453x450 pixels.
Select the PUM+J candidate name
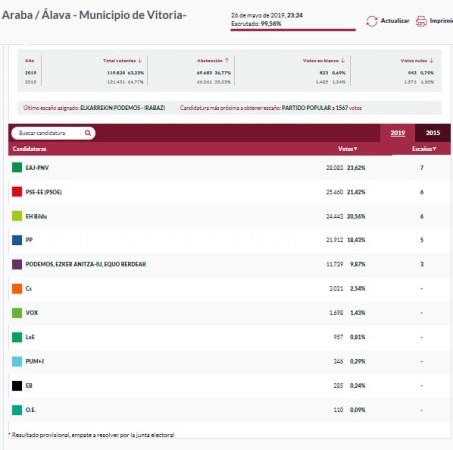pyautogui.click(x=35, y=361)
